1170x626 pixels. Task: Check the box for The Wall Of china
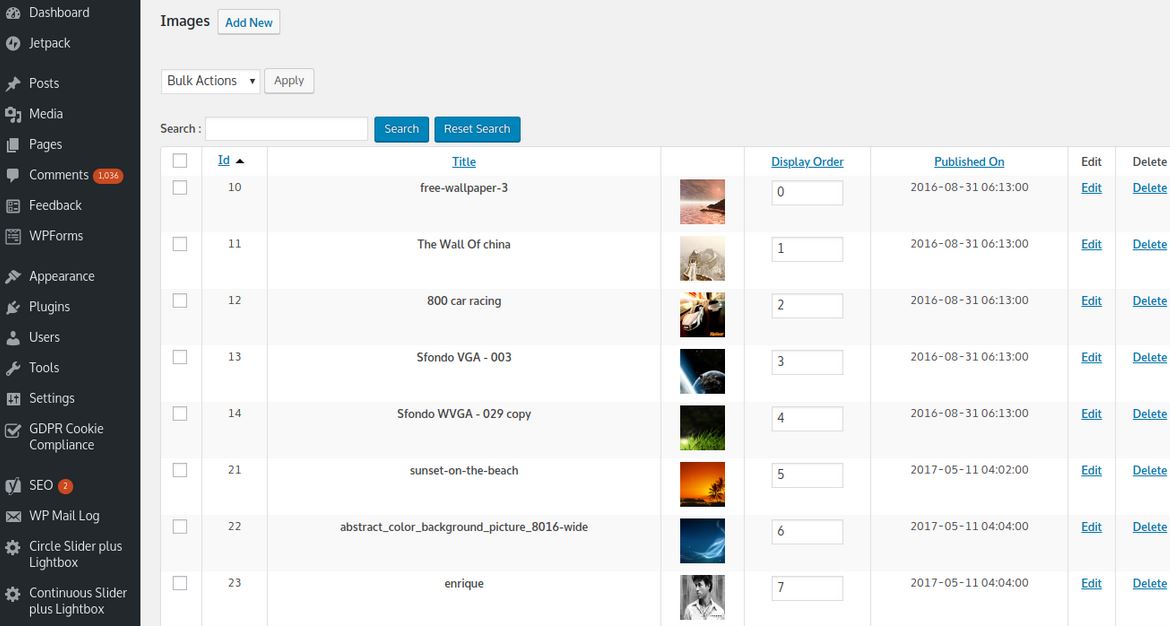[x=180, y=244]
